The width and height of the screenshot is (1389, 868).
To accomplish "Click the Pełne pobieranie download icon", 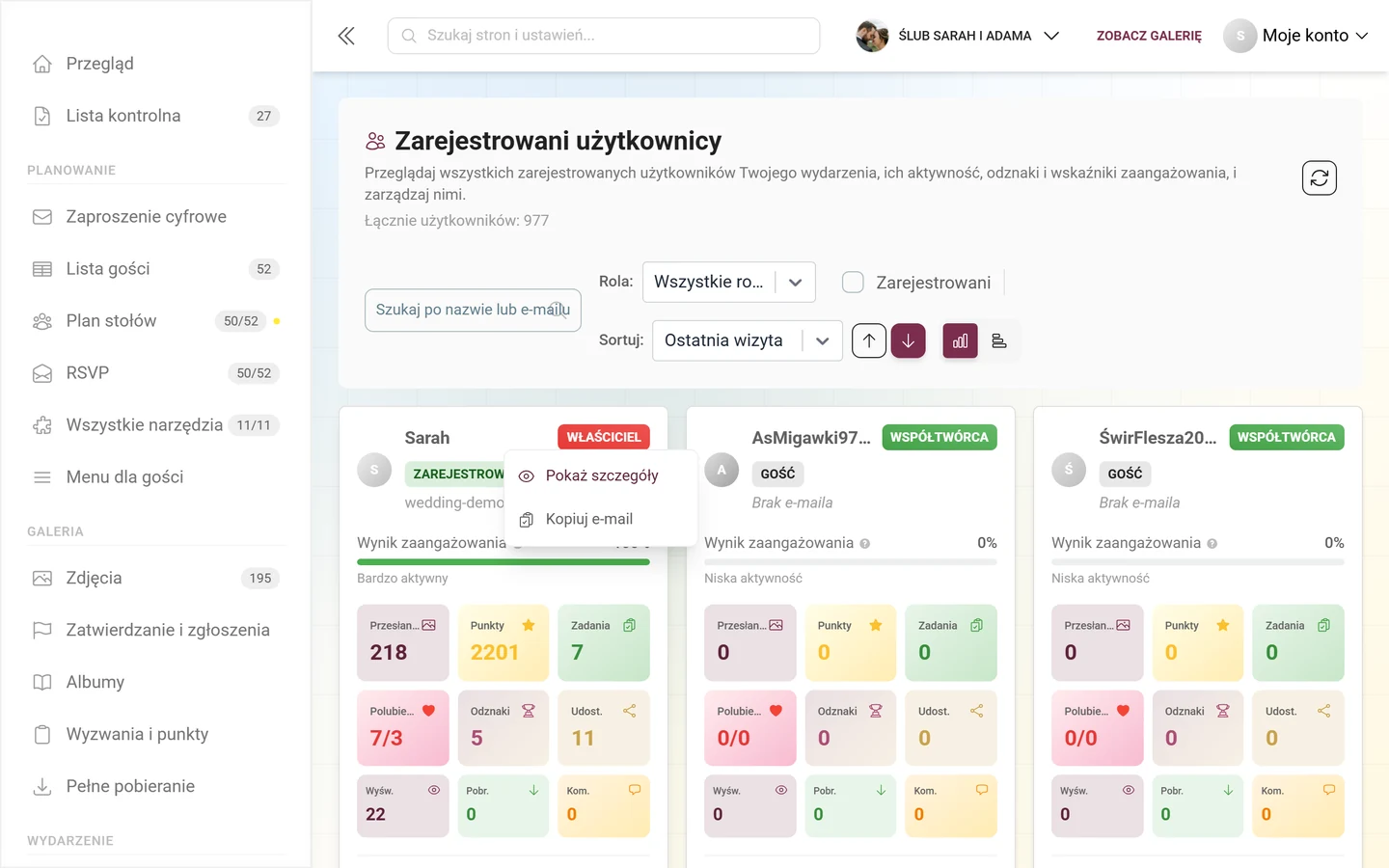I will tap(42, 787).
